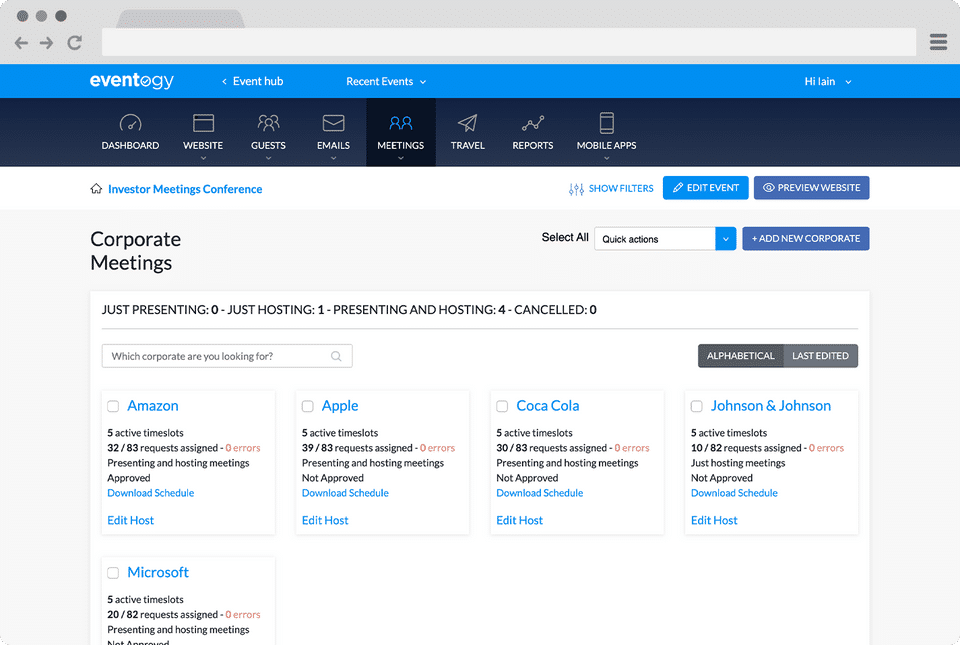Go back to Event hub
Viewport: 960px width, 645px height.
pyautogui.click(x=252, y=81)
